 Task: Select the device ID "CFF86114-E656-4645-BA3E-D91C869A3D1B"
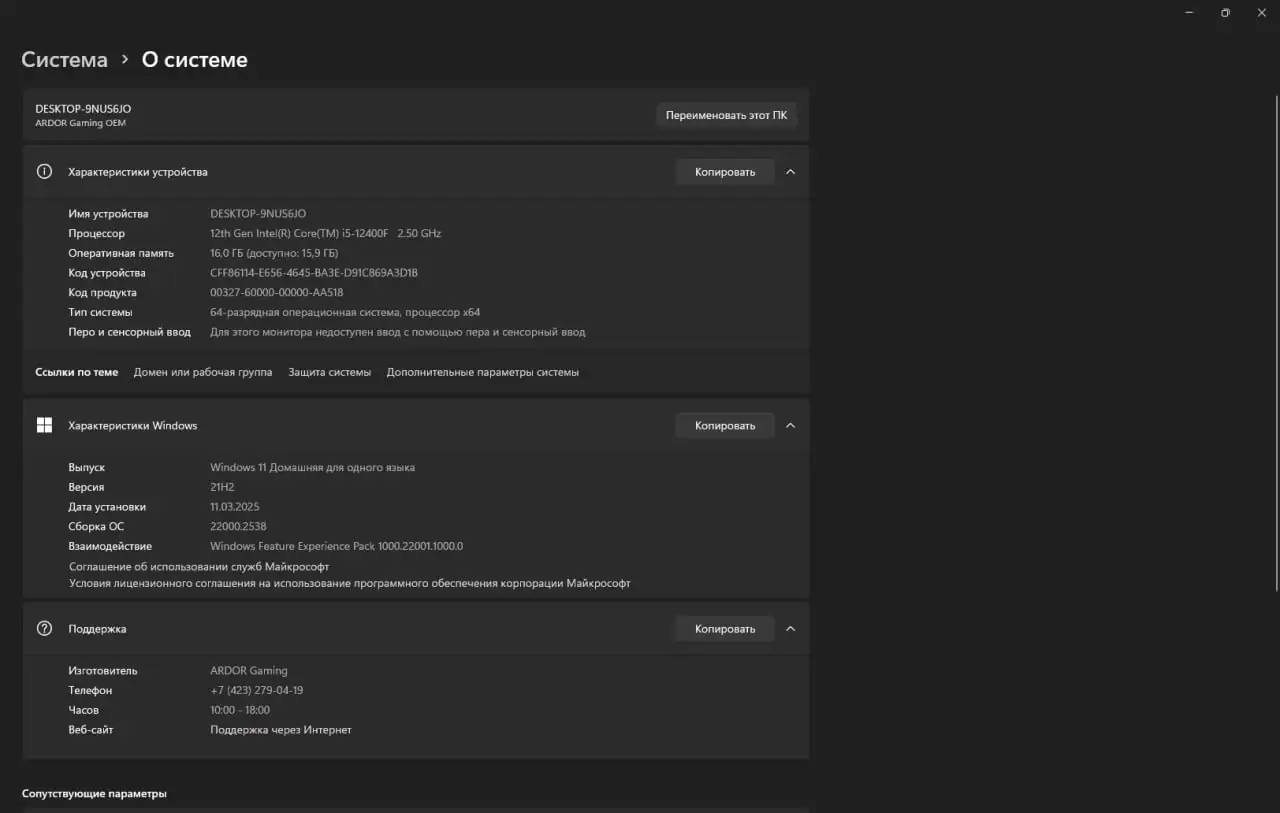coord(314,273)
